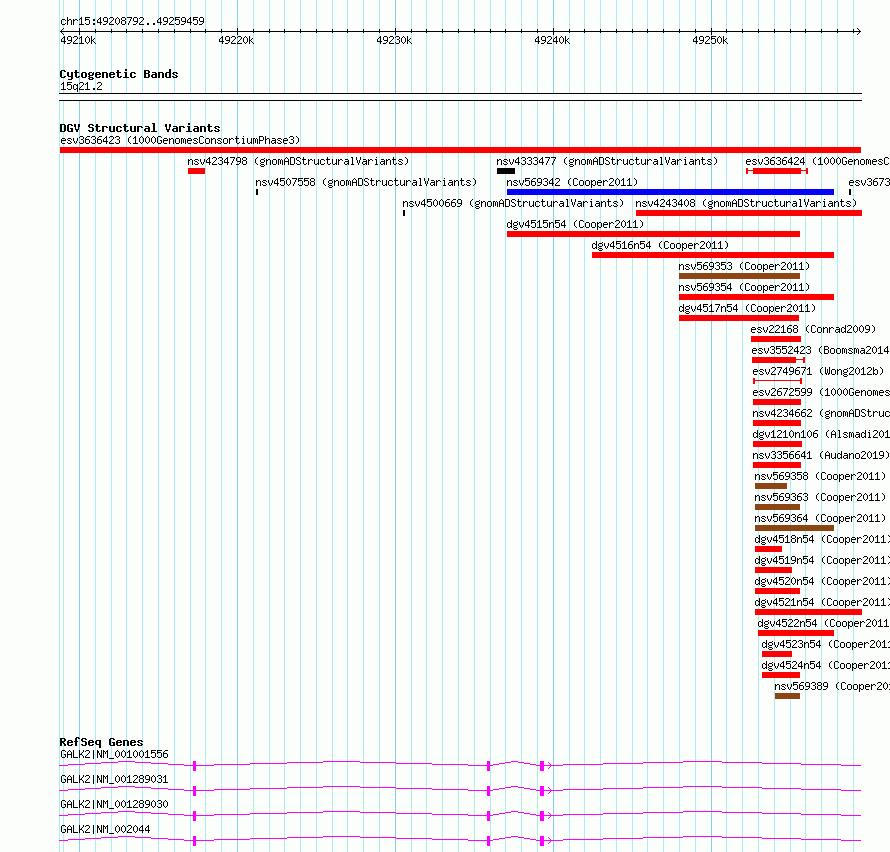Open esv3636424 1000Genomes label
This screenshot has height=852, width=890.
(817, 161)
